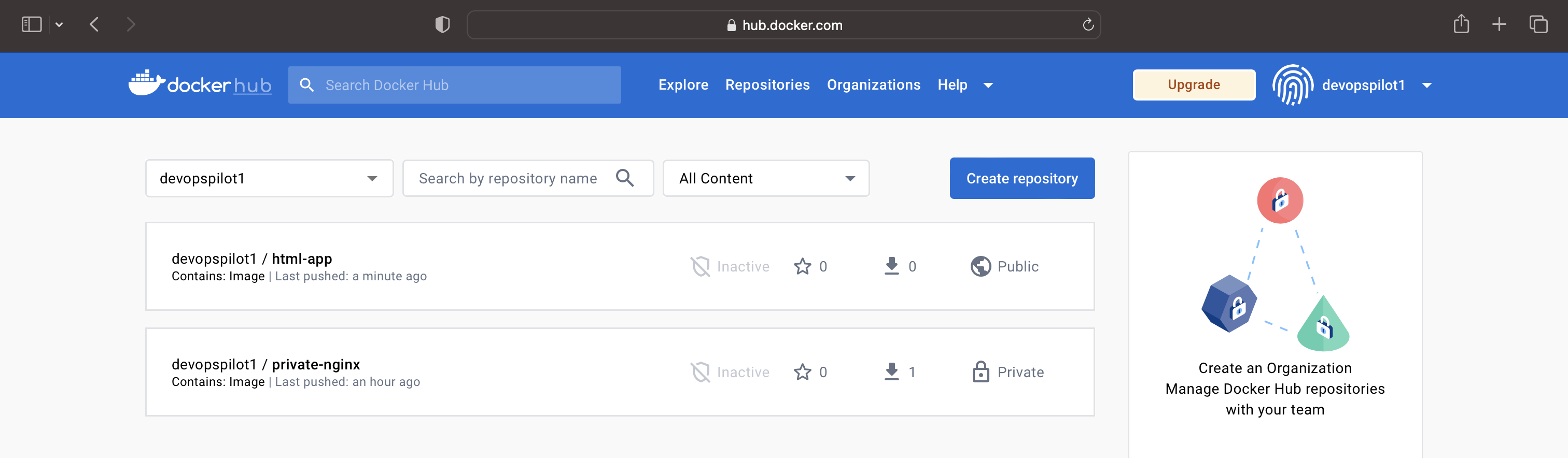The height and width of the screenshot is (458, 1568).
Task: Open the Repositories menu item
Action: coord(767,84)
